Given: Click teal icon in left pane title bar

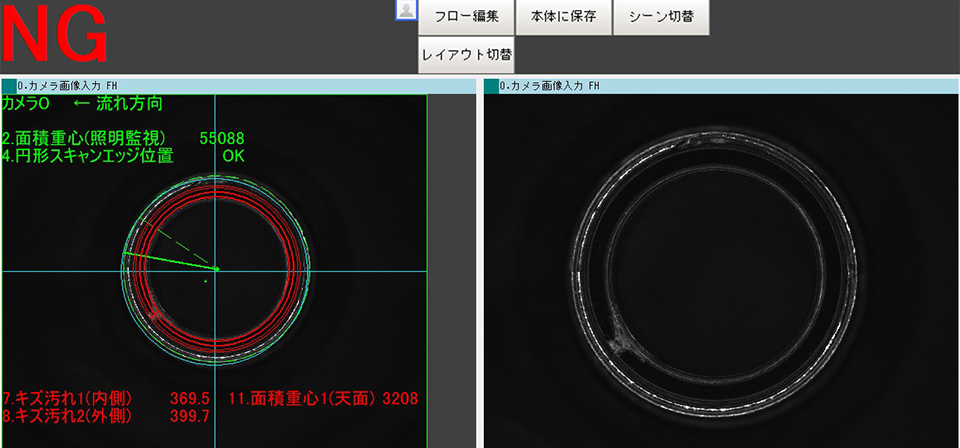Looking at the screenshot, I should pyautogui.click(x=9, y=86).
